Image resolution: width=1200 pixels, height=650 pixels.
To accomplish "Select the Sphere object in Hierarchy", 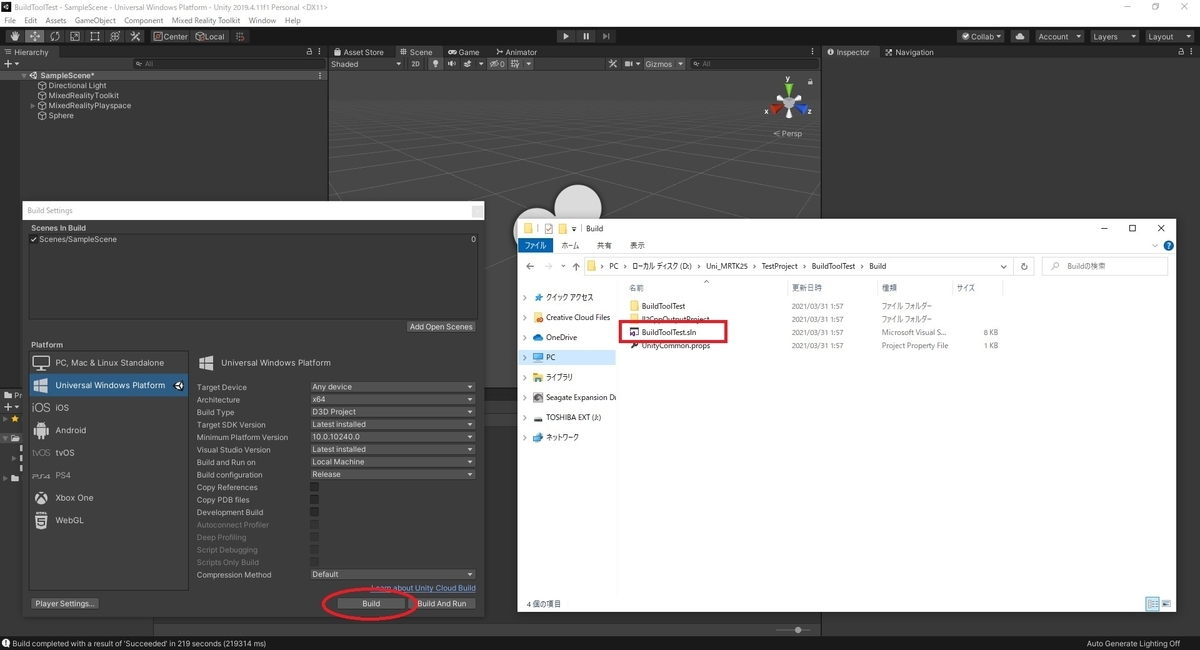I will pos(61,116).
